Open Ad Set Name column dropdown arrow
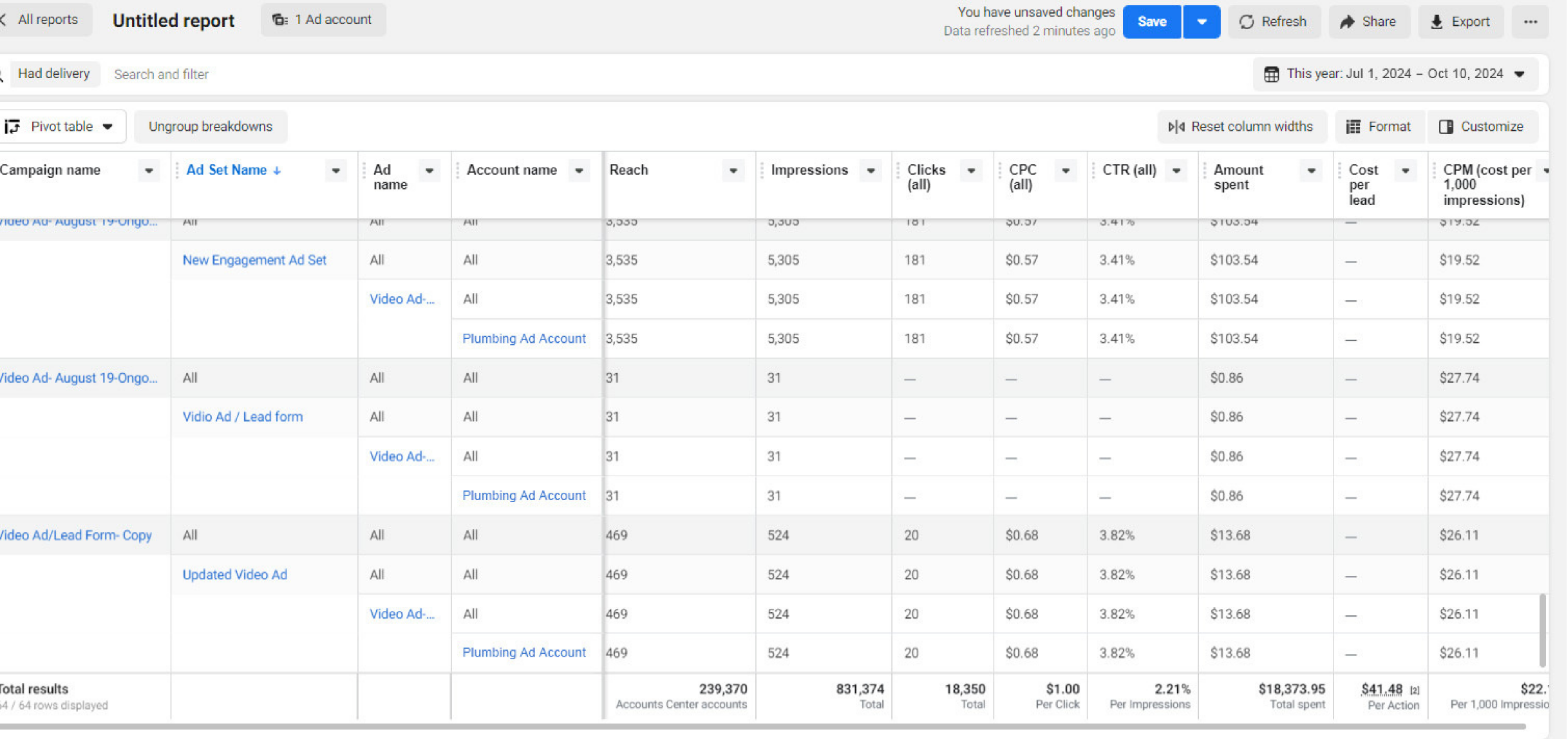The height and width of the screenshot is (739, 1568). coord(335,171)
